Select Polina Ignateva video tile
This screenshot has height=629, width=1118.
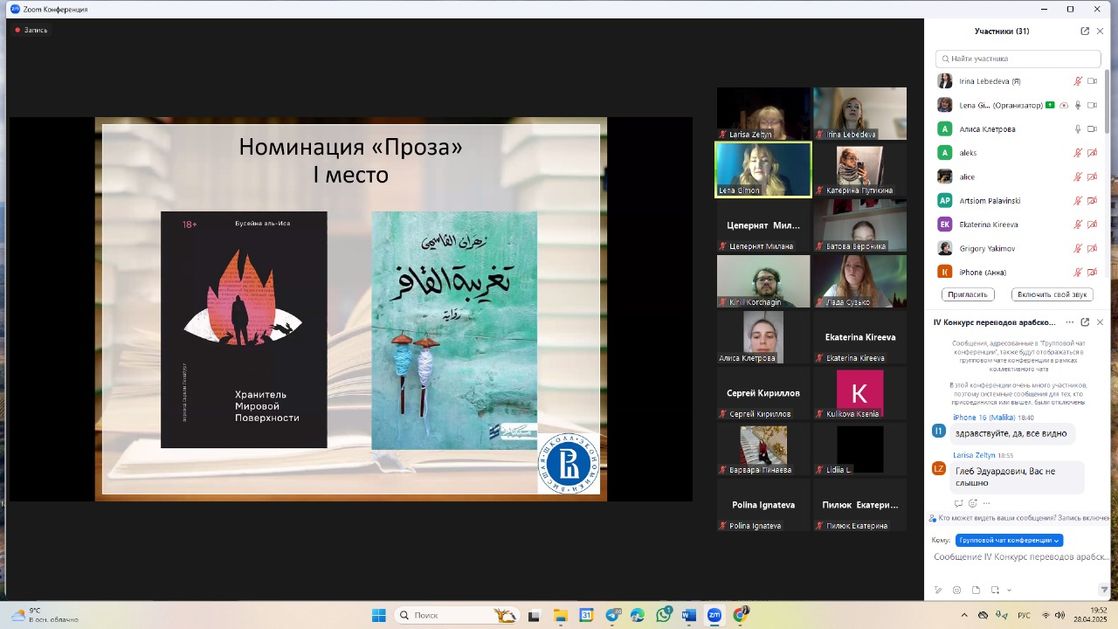point(763,506)
